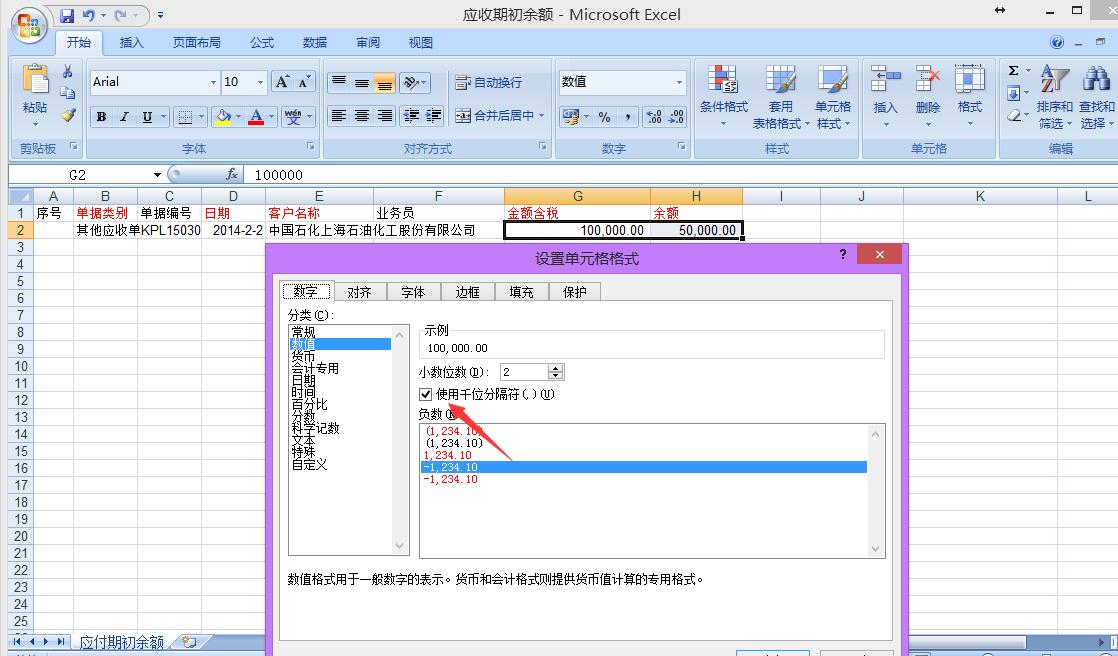This screenshot has width=1118, height=656.
Task: Toggle the underline formatting button
Action: point(147,117)
